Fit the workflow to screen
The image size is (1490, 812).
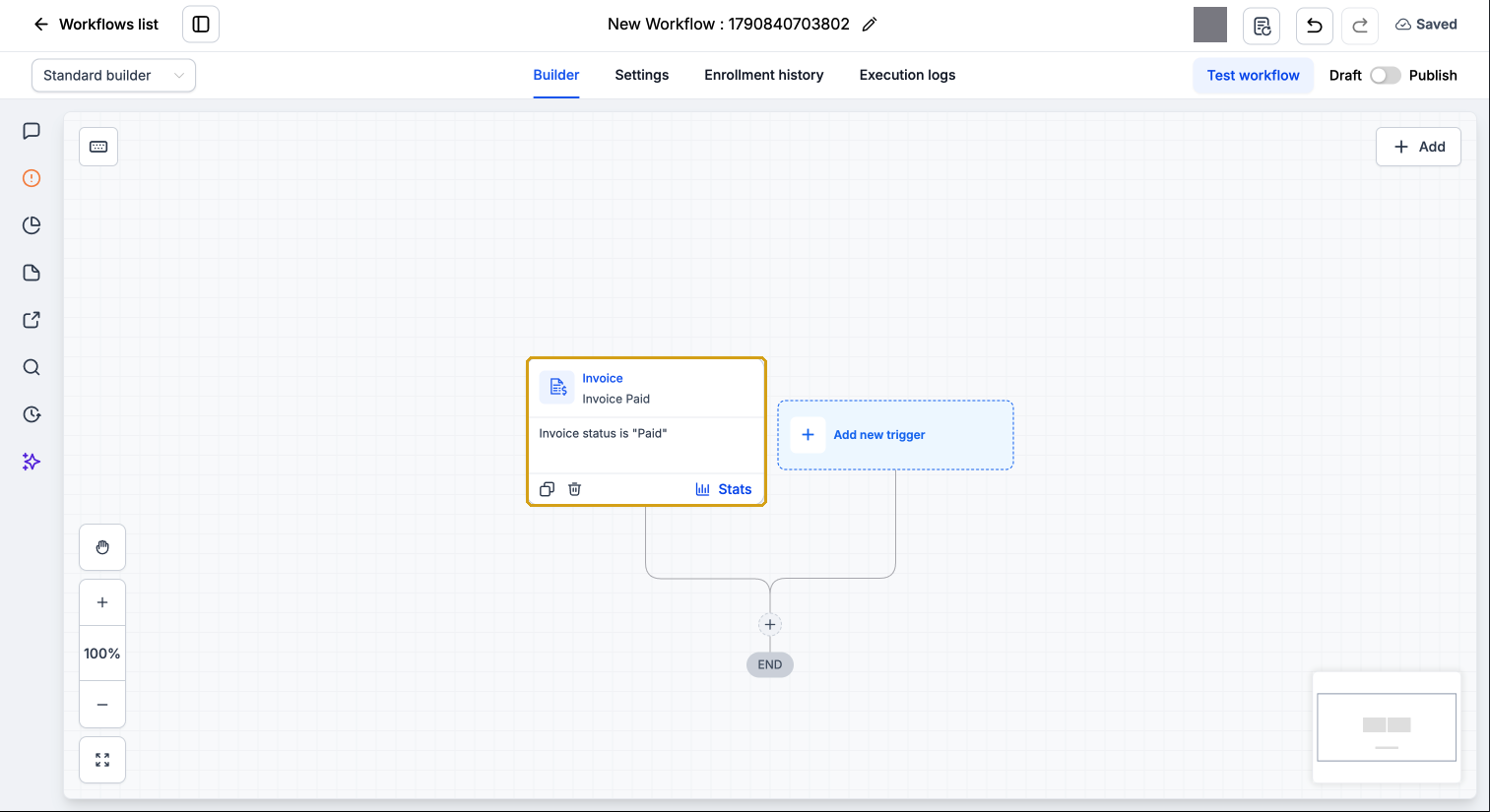(x=102, y=760)
